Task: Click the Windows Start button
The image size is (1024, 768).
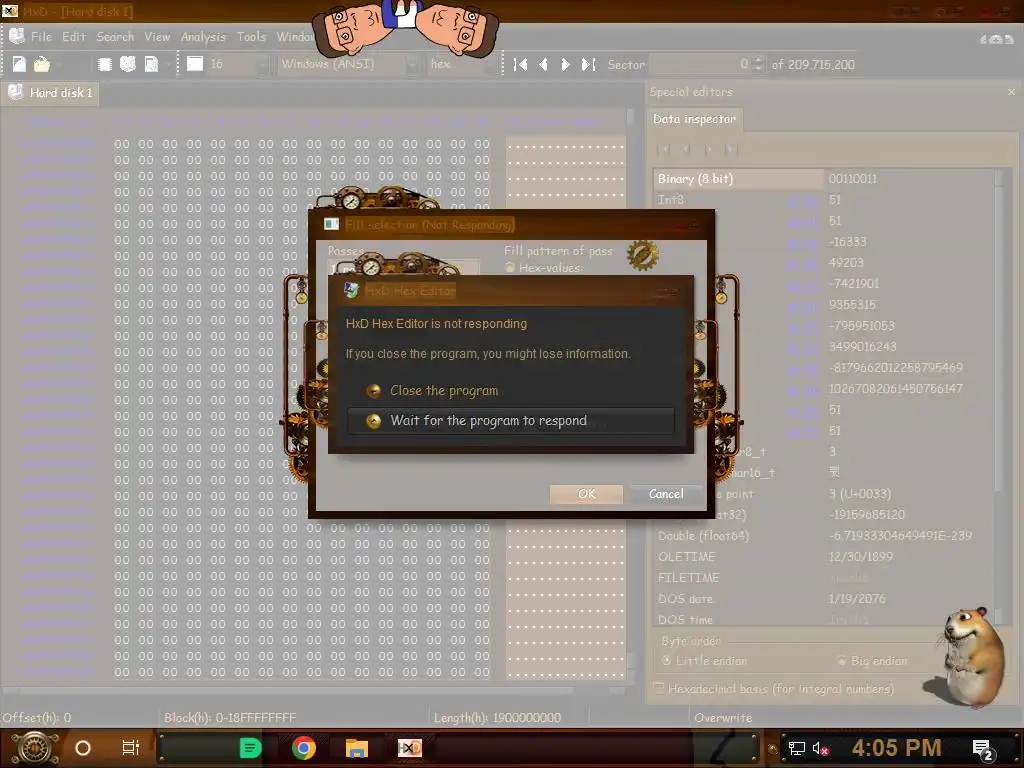Action: pyautogui.click(x=36, y=748)
